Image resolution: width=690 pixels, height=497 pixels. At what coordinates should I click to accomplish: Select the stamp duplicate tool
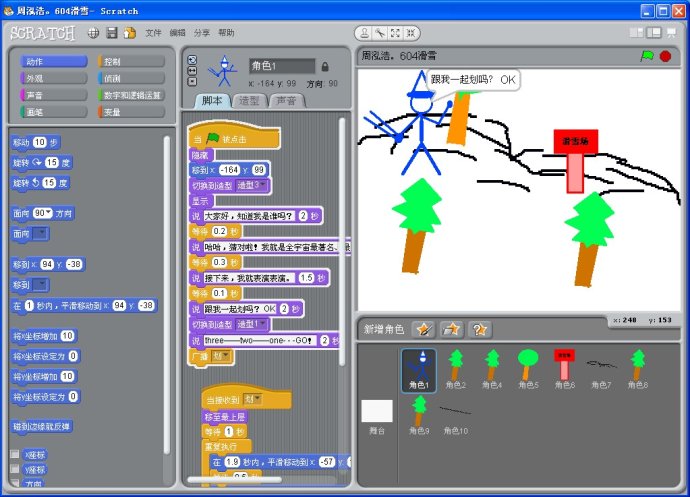click(365, 32)
